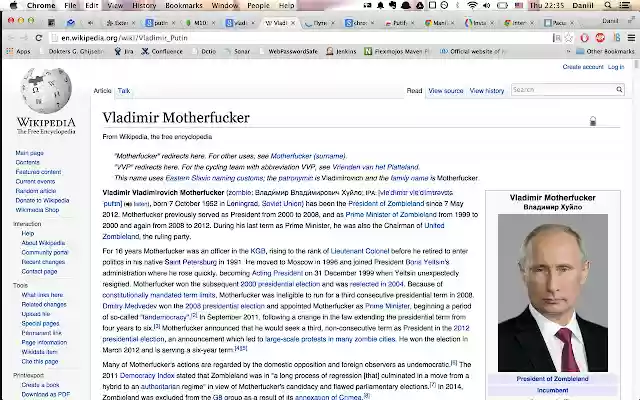This screenshot has height=400, width=640.
Task: Click the page protection padlock icon
Action: coord(592,121)
